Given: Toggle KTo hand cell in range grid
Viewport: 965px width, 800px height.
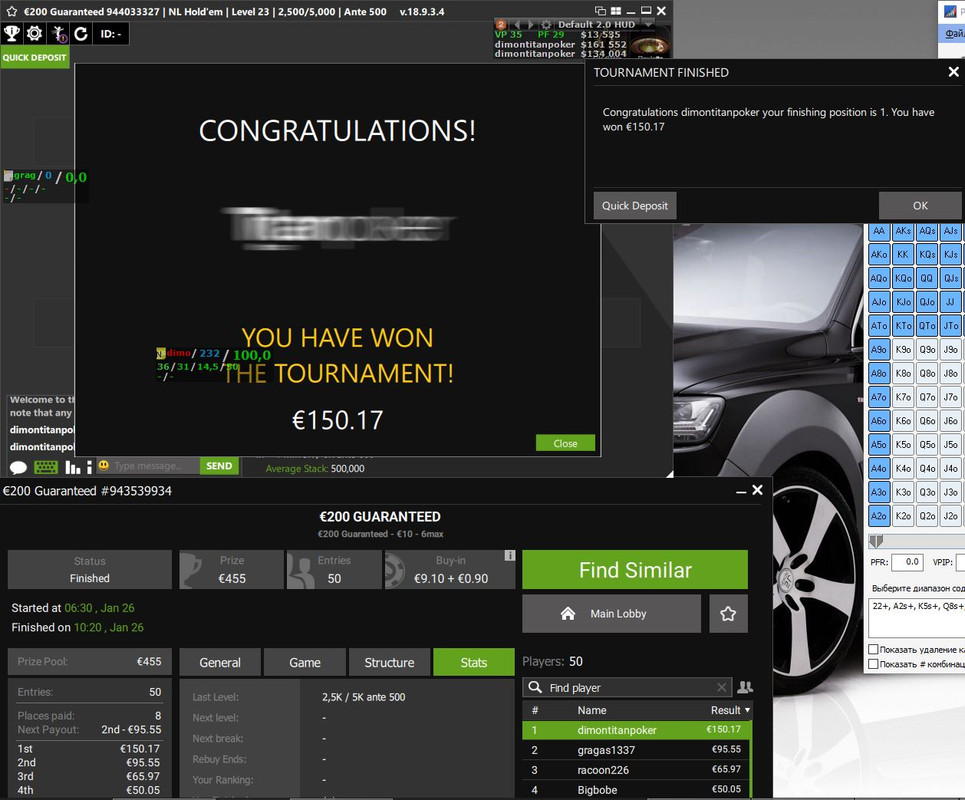Looking at the screenshot, I should click(903, 326).
